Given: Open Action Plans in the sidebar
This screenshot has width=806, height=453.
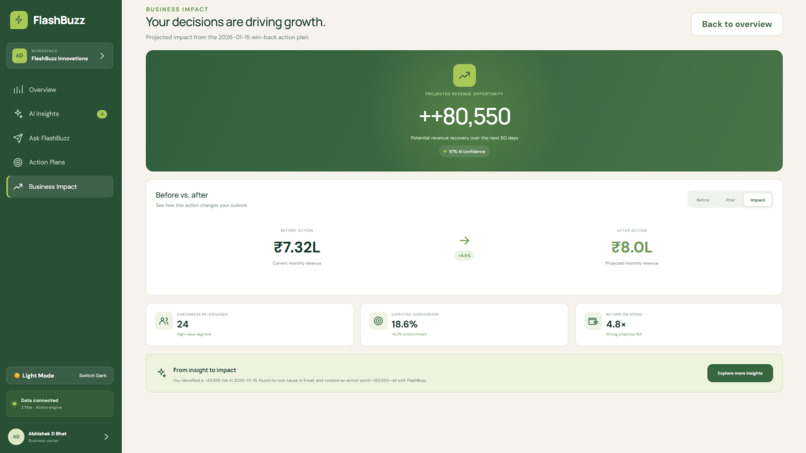Looking at the screenshot, I should coord(60,162).
